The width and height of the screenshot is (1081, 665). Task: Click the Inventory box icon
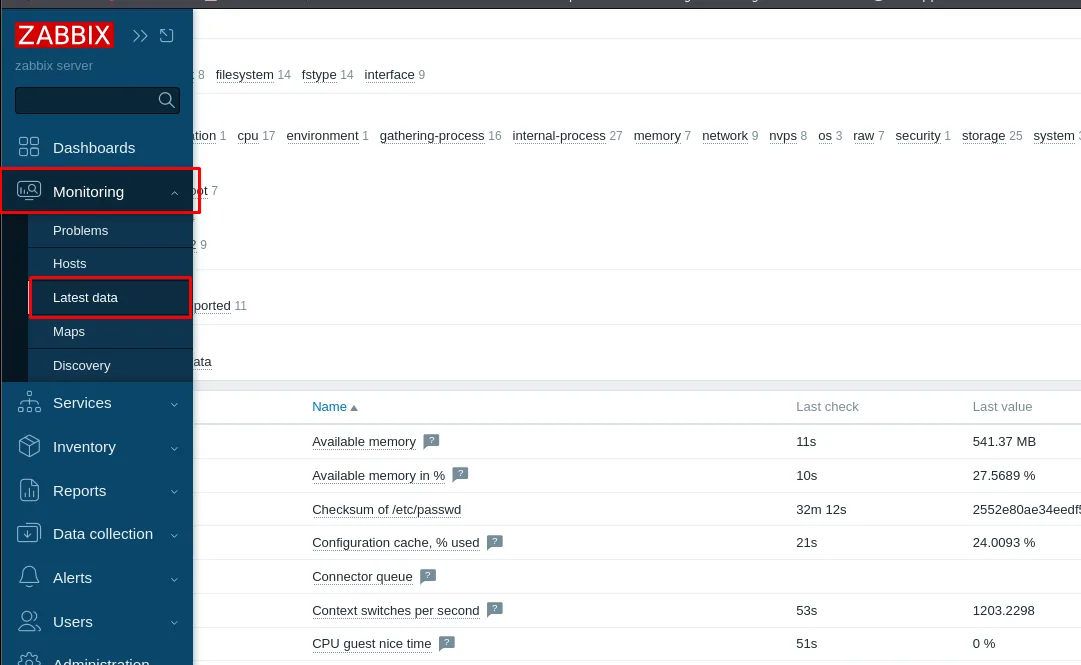tap(29, 447)
